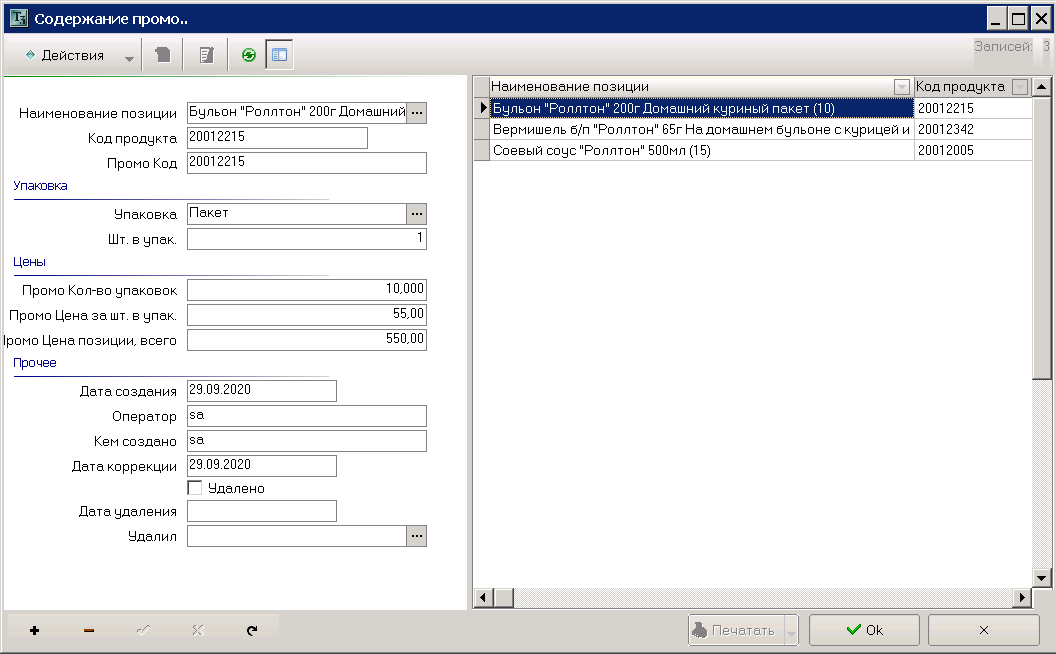
Task: Focus the Наименование позиции input field
Action: point(297,112)
